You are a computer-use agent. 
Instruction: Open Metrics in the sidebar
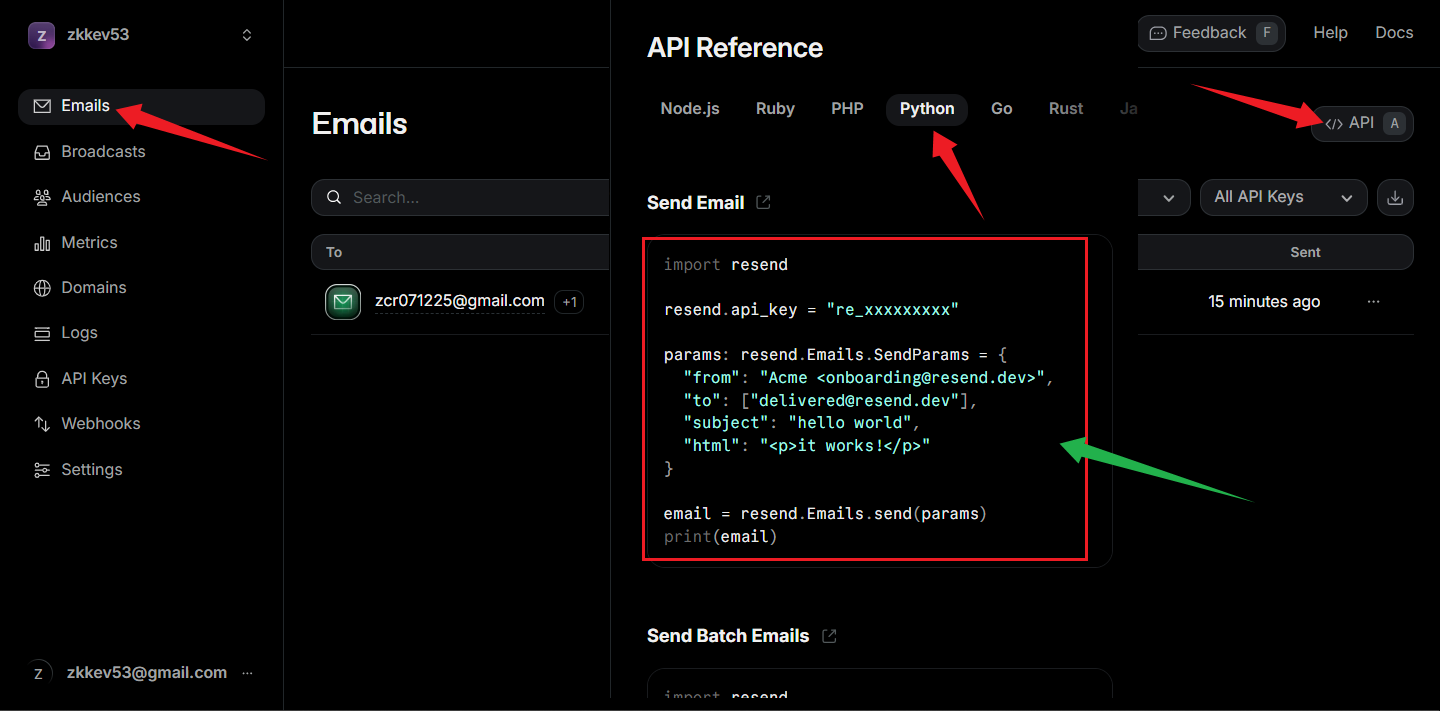[x=89, y=243]
